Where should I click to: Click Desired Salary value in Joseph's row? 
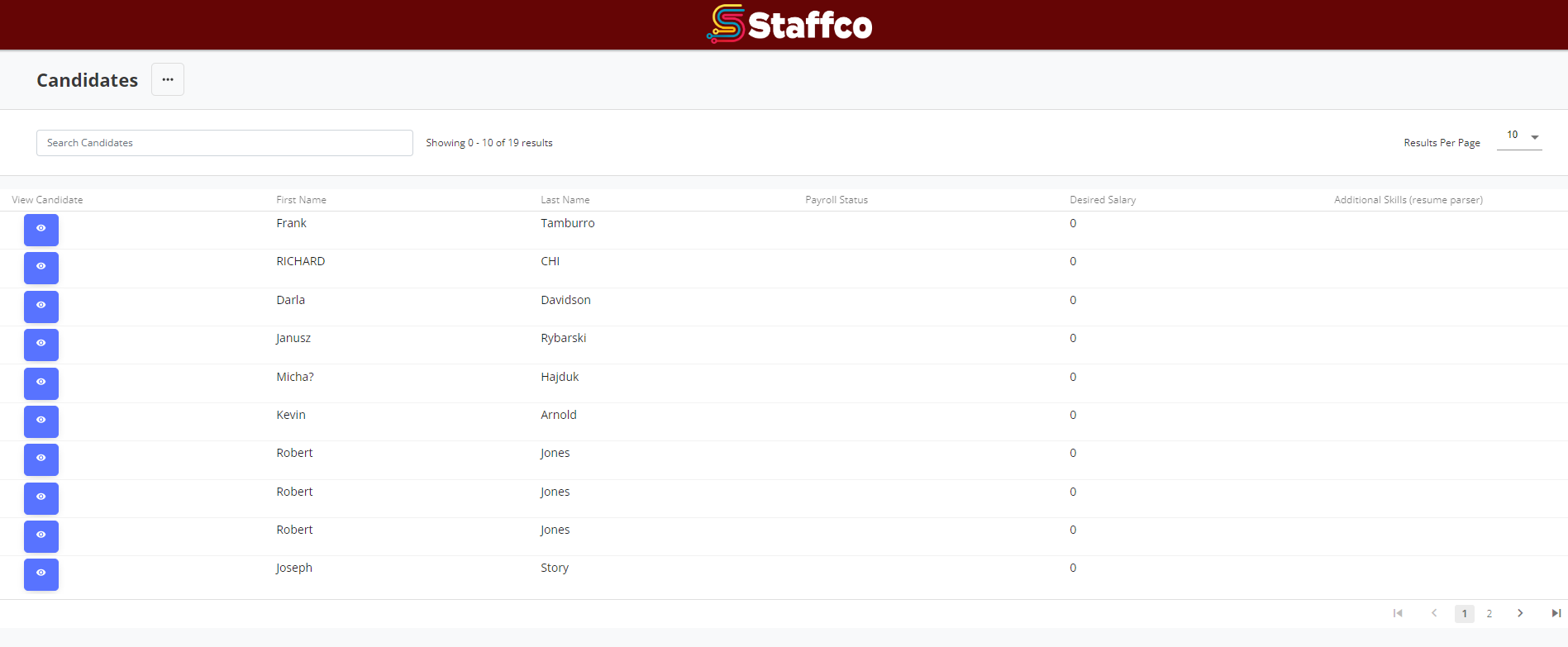(1073, 568)
